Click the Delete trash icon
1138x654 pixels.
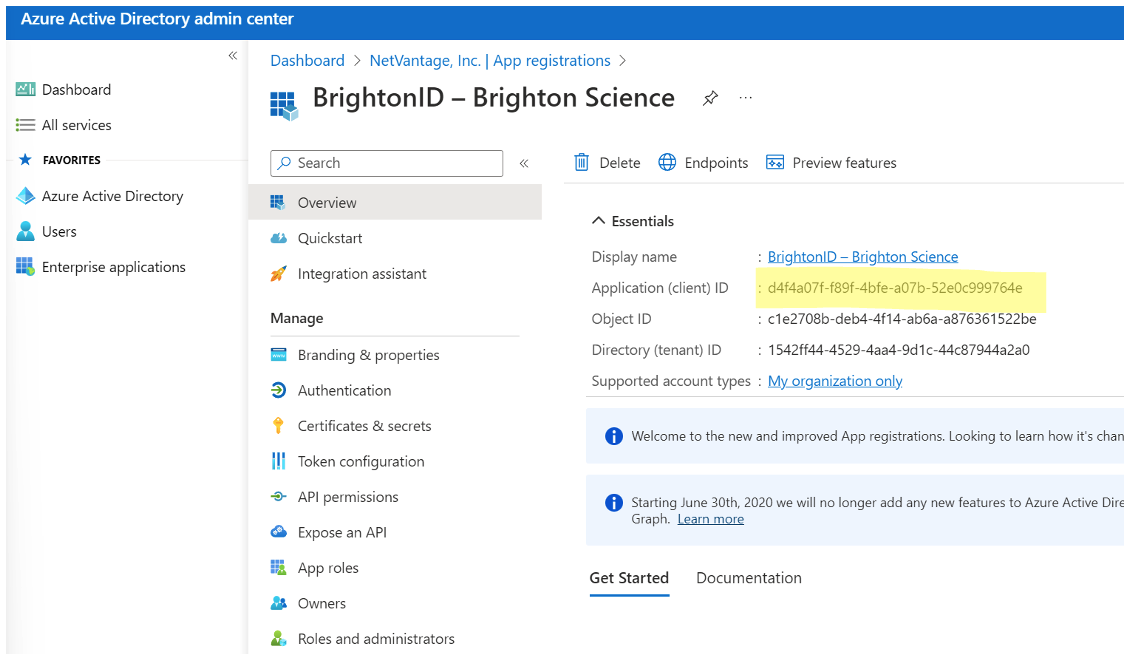pos(581,163)
